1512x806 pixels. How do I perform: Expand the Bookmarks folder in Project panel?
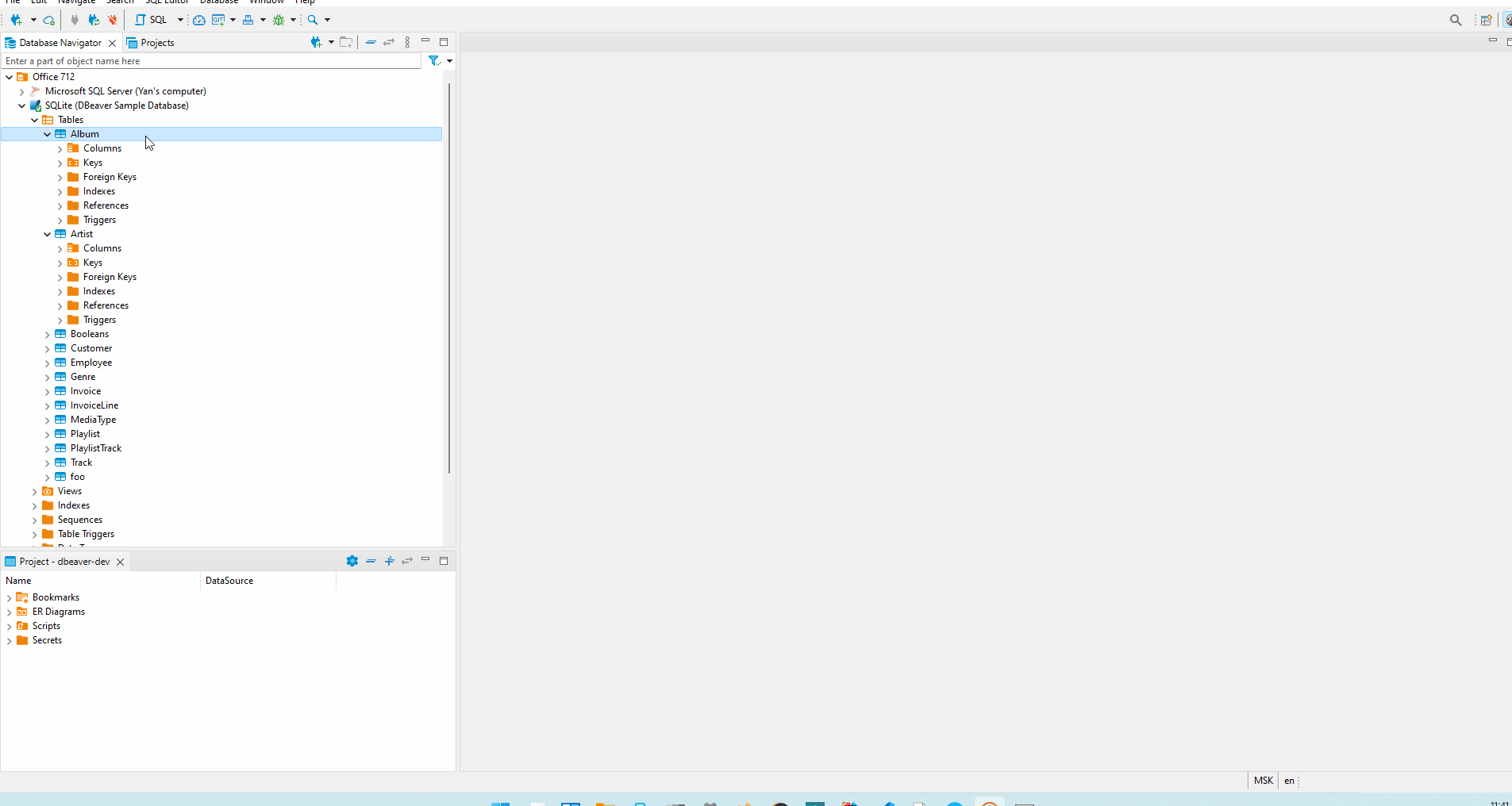(x=10, y=597)
